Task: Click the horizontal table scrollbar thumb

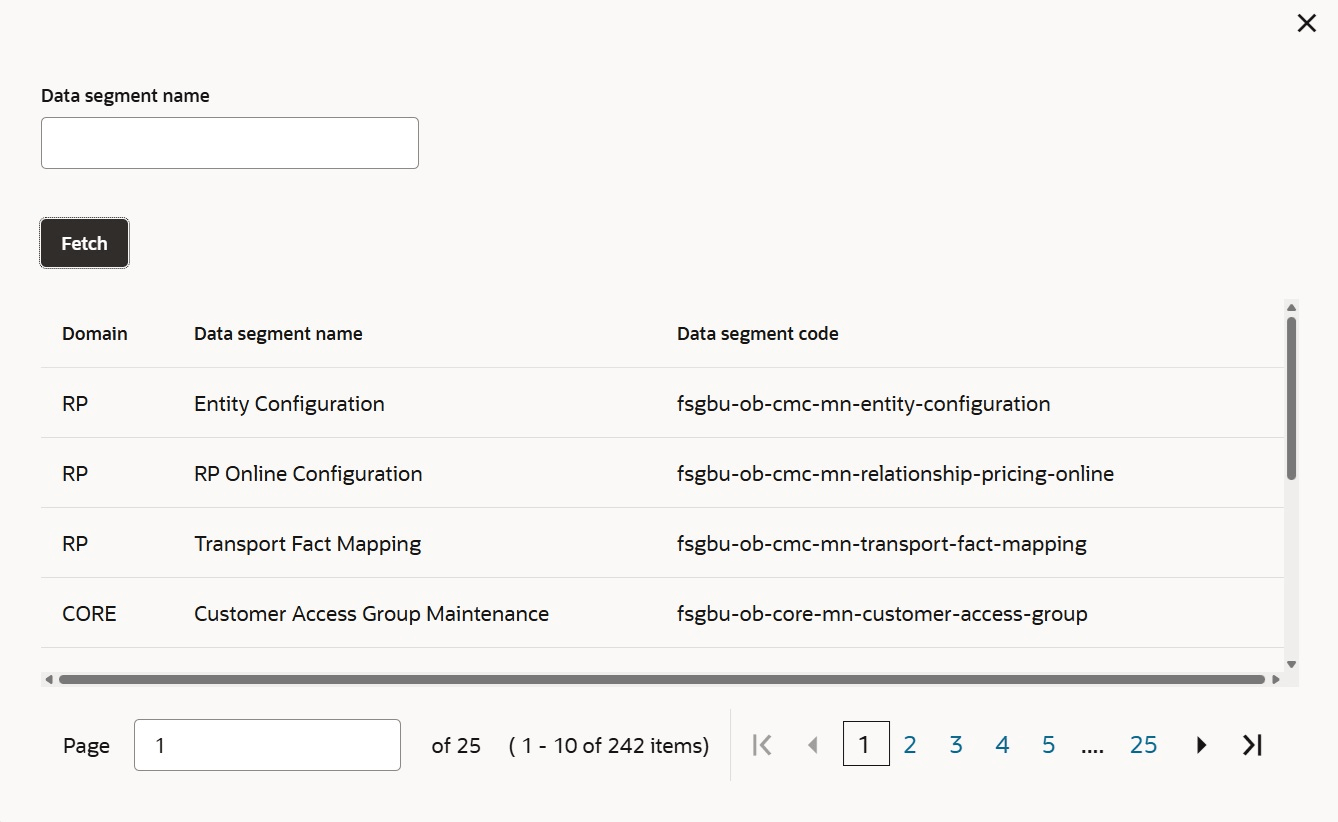Action: click(x=661, y=679)
